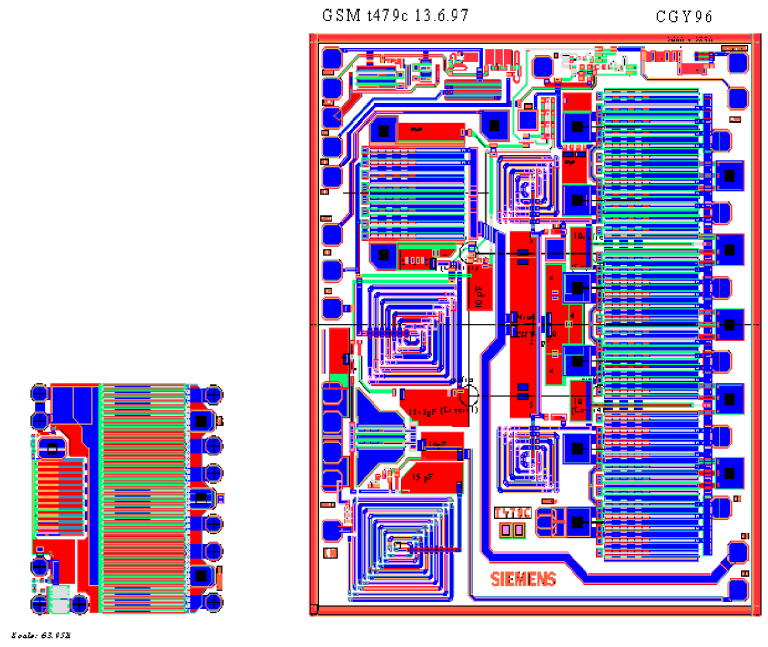Click the Scale 63.95% caption text
768x647 pixels.
[x=41, y=635]
